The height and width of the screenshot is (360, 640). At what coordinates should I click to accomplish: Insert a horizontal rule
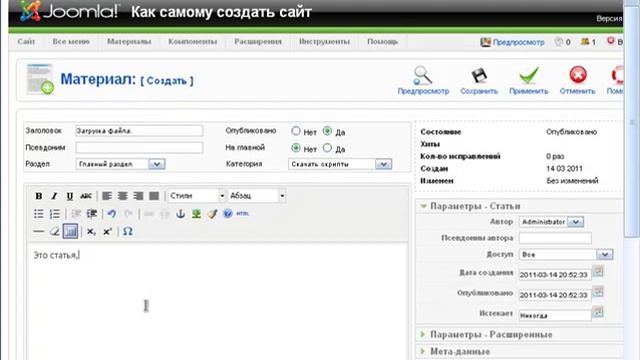point(39,232)
